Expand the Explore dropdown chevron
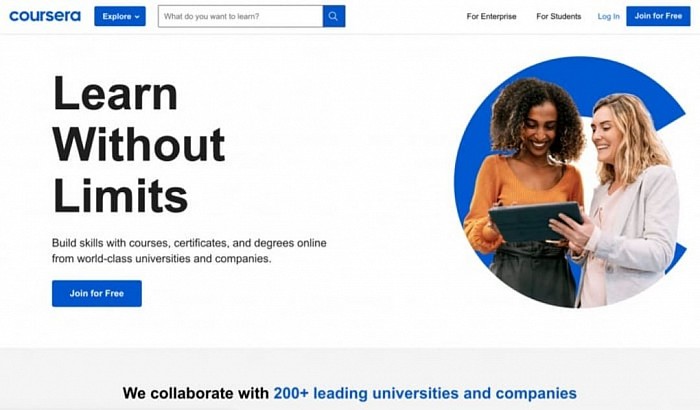700x410 pixels. click(x=137, y=17)
